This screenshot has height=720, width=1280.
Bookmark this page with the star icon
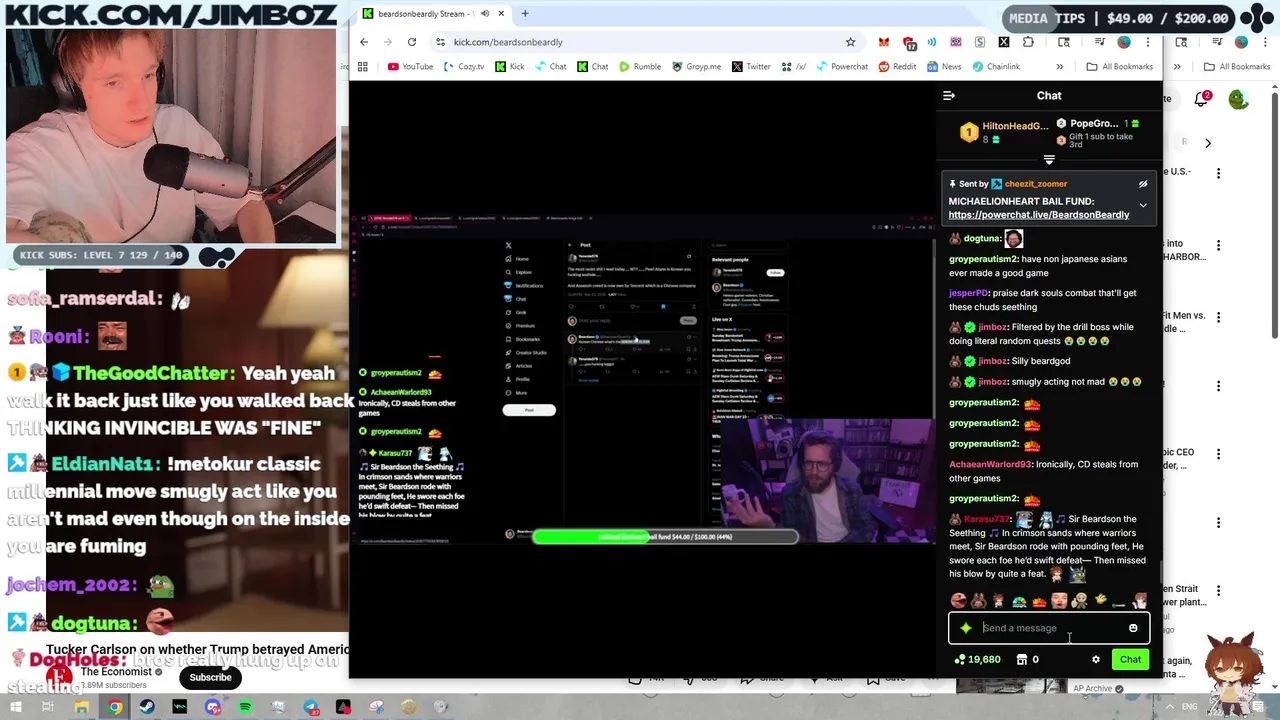(851, 42)
